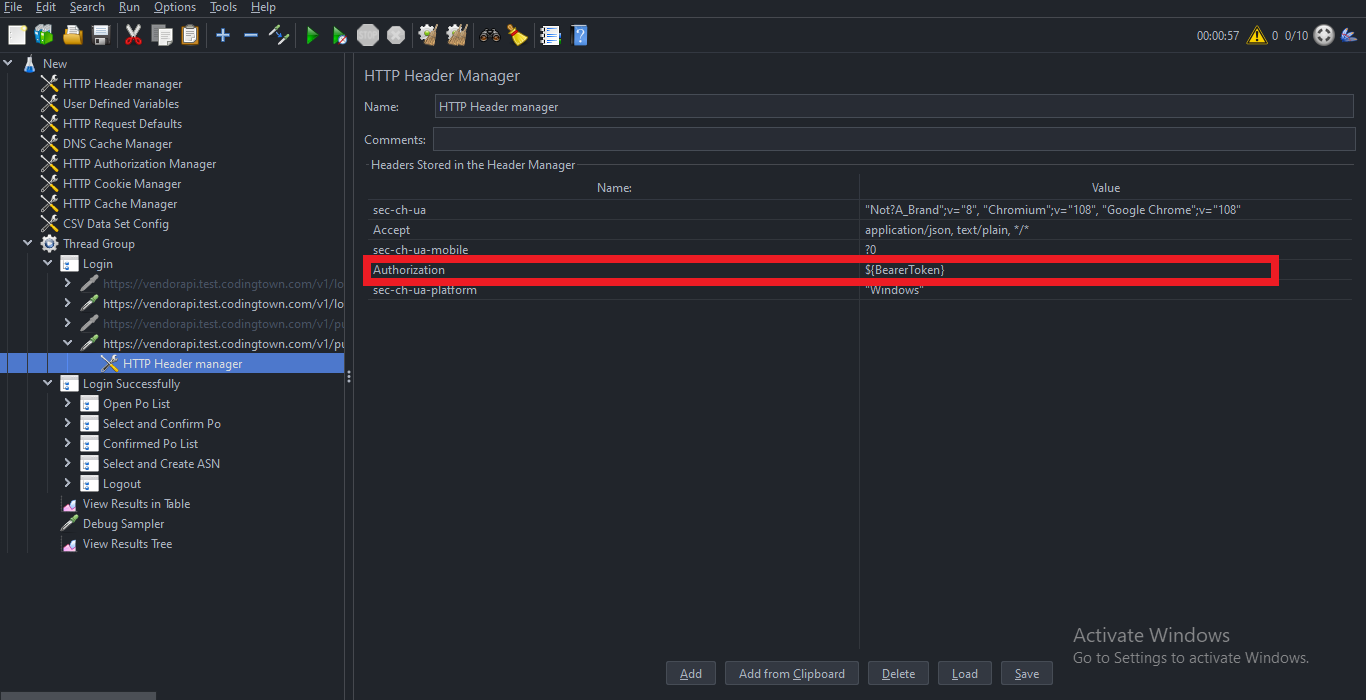The height and width of the screenshot is (700, 1366).
Task: Click the yellow warning triangle log icon
Action: click(1256, 35)
